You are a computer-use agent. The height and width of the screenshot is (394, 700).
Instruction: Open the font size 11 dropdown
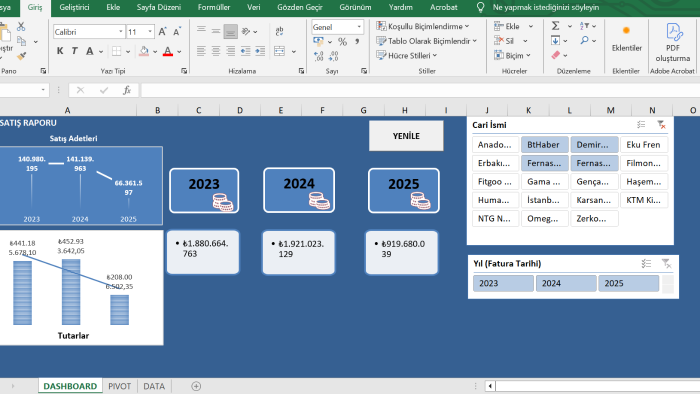150,32
